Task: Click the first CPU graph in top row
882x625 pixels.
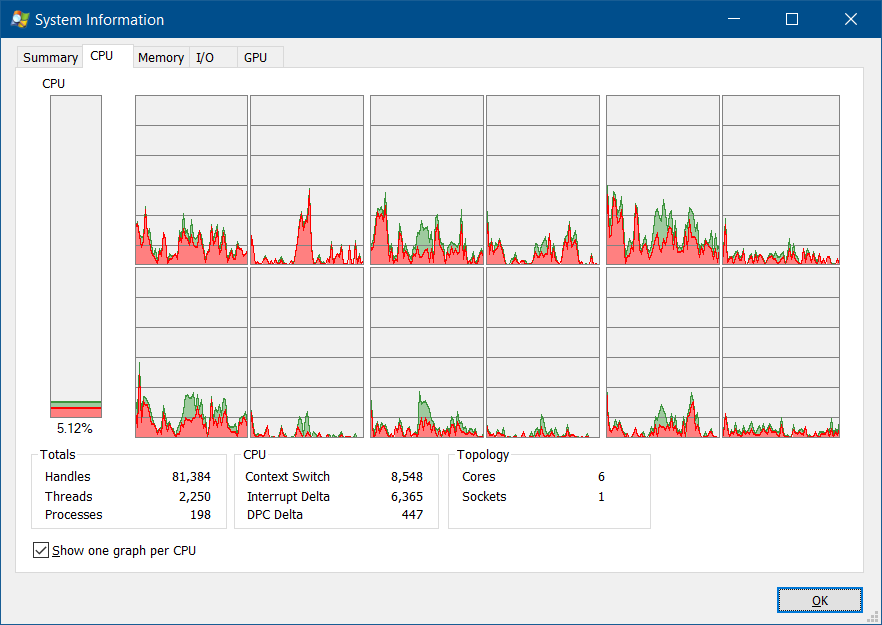Action: 191,180
